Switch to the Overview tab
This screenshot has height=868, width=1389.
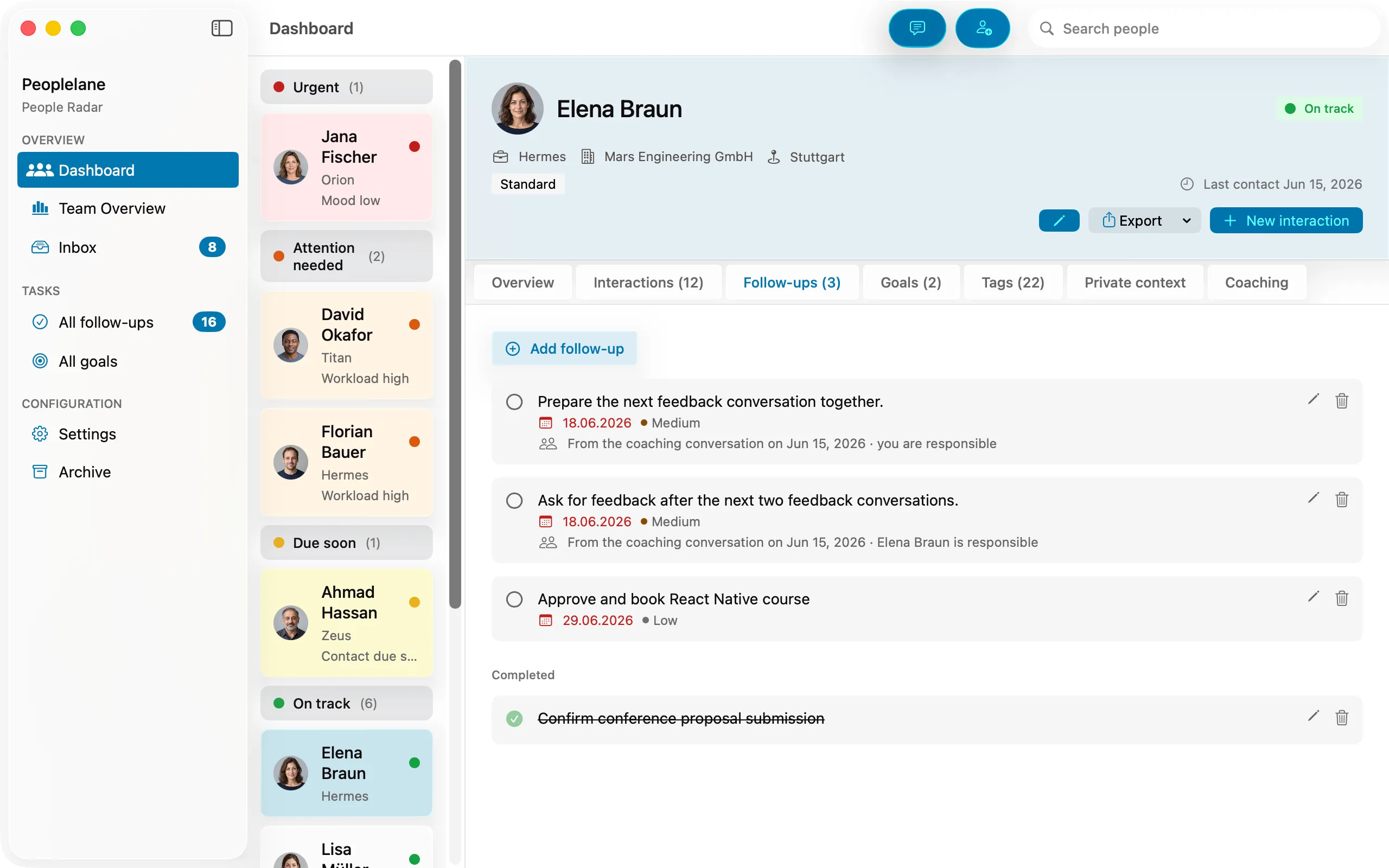(x=523, y=283)
